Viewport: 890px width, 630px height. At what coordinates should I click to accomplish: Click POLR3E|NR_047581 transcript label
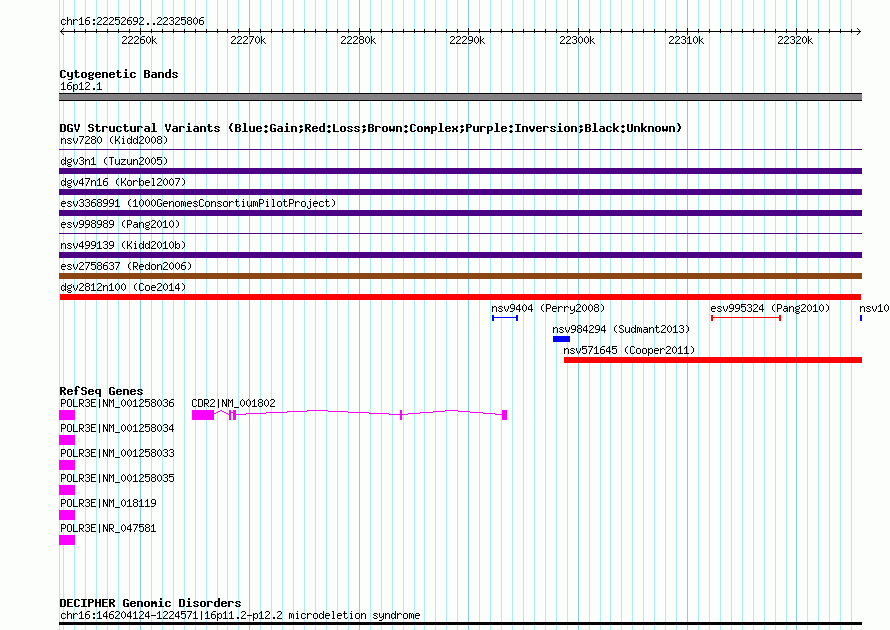[108, 528]
